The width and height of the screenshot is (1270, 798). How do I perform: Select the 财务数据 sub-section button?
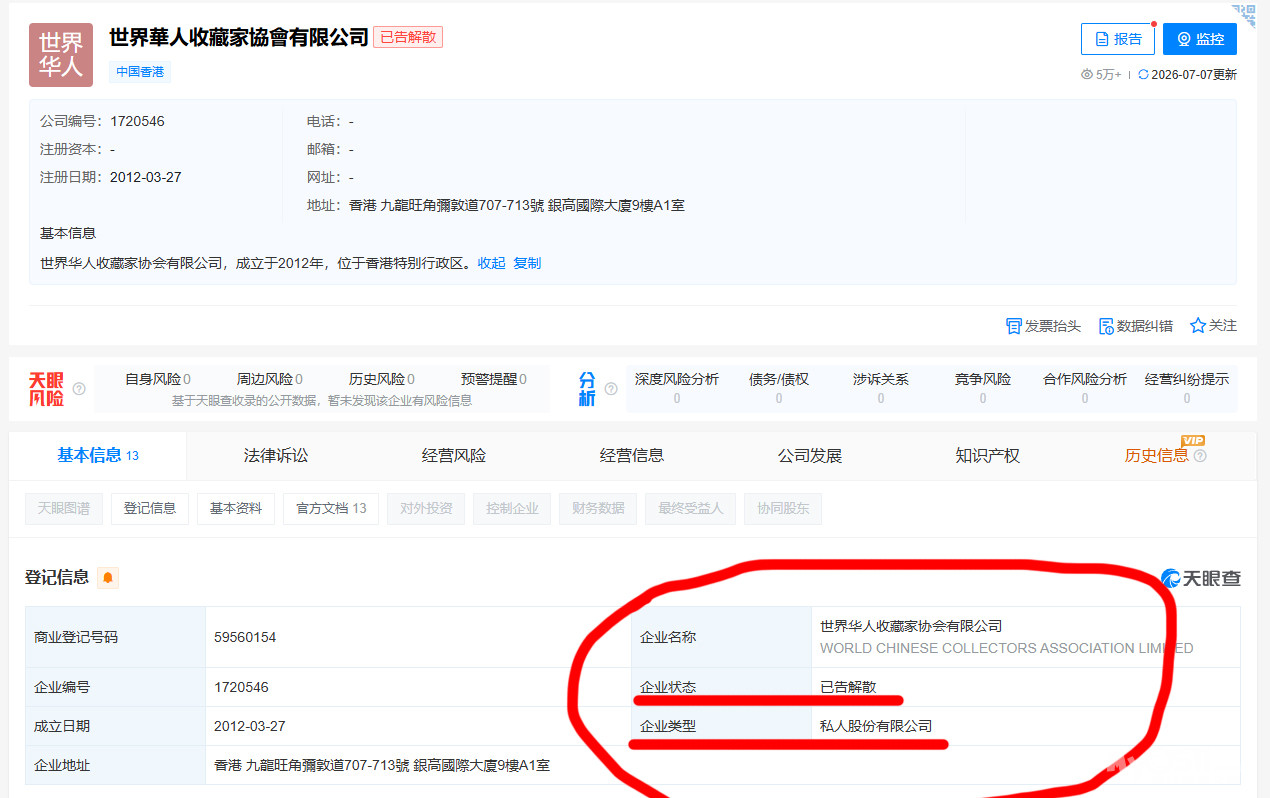pos(598,508)
